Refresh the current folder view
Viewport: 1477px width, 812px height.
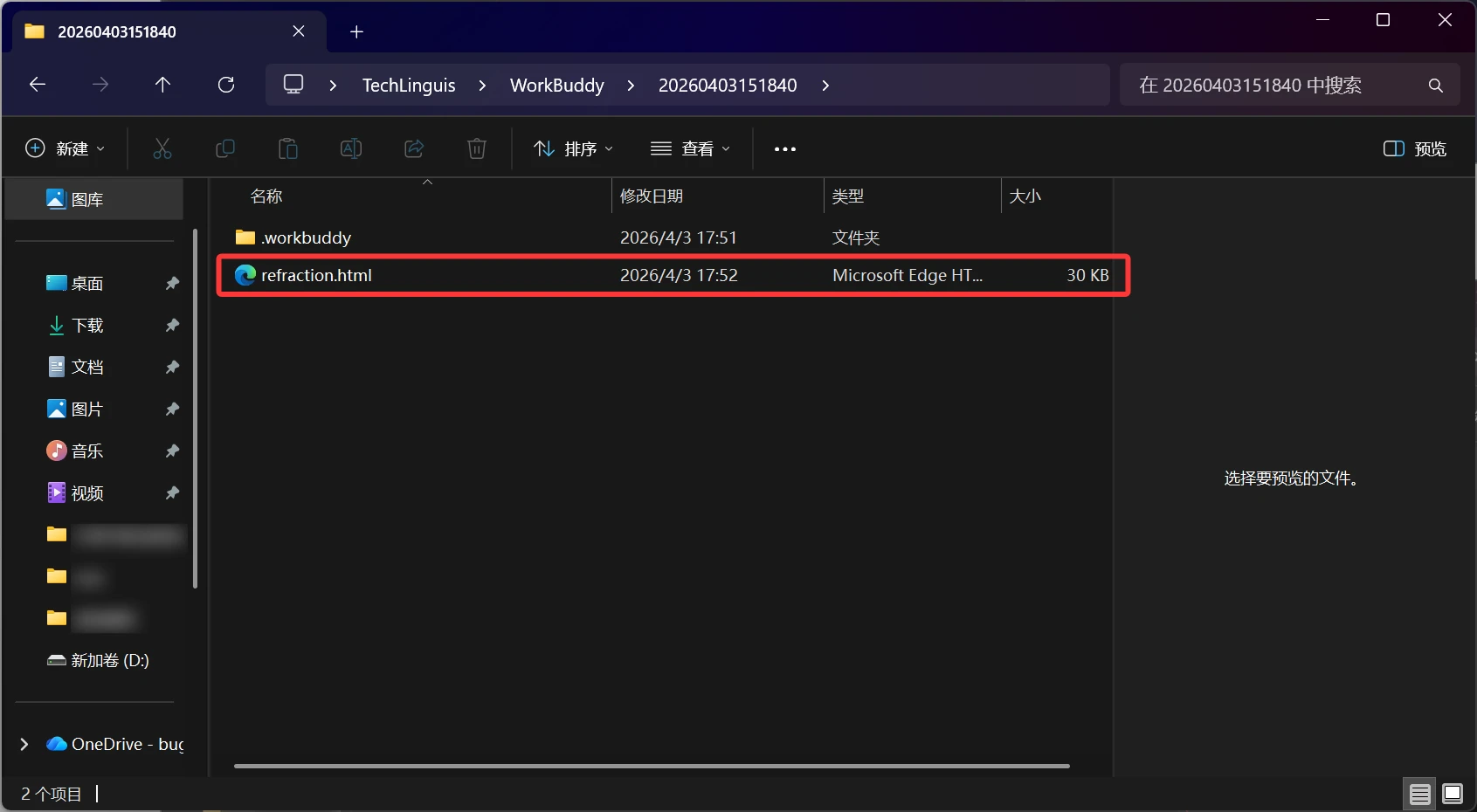(226, 85)
